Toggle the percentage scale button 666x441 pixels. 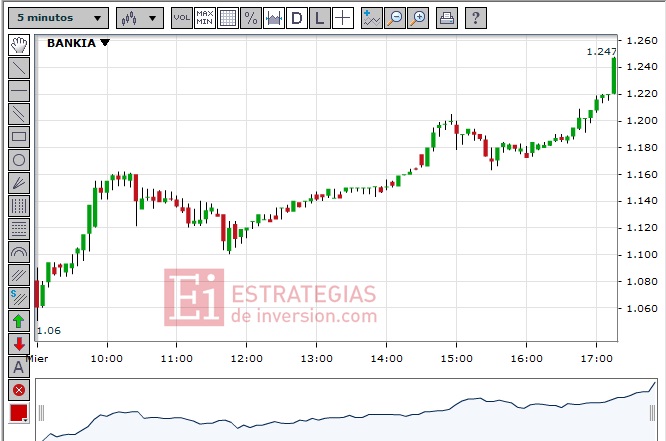click(251, 18)
